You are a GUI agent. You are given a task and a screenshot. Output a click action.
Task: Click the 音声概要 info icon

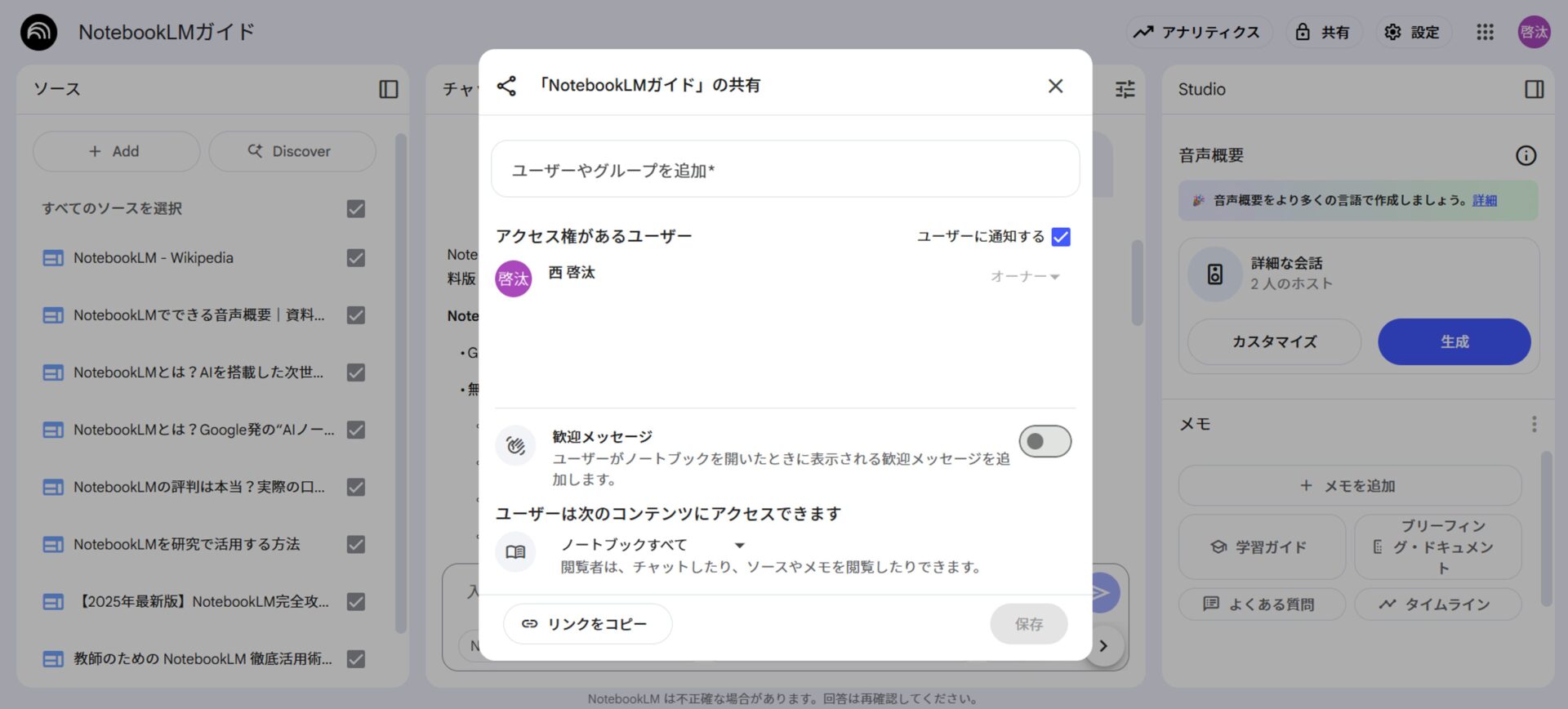tap(1526, 156)
